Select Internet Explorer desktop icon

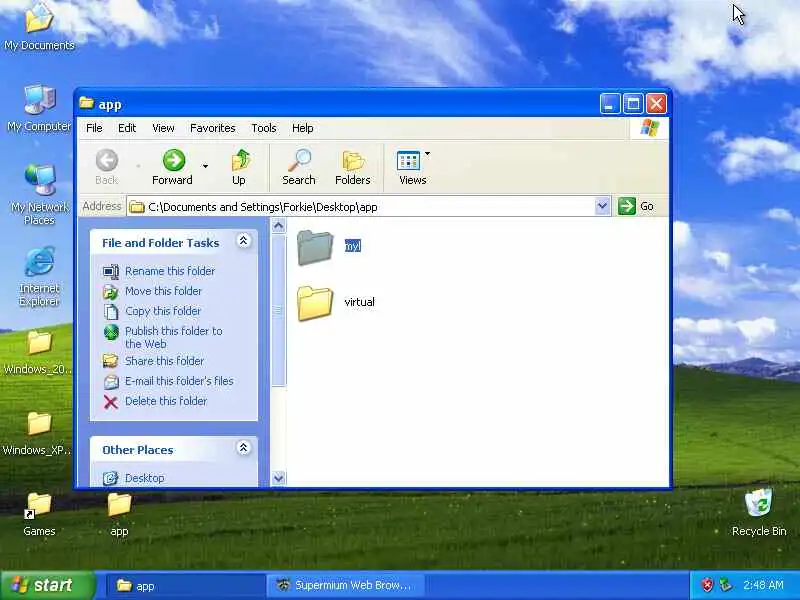click(39, 277)
